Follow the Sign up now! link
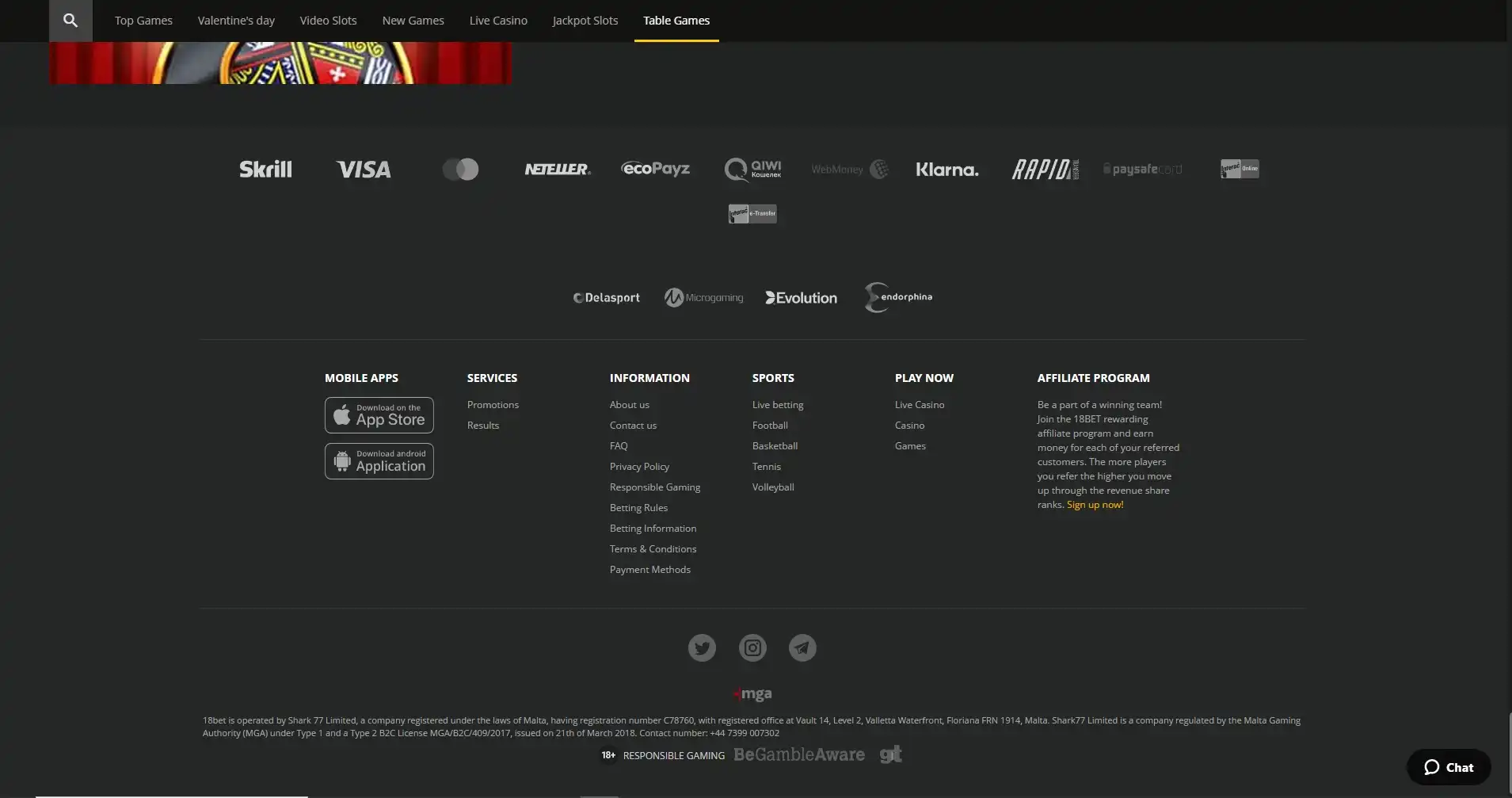Image resolution: width=1512 pixels, height=798 pixels. (x=1095, y=505)
